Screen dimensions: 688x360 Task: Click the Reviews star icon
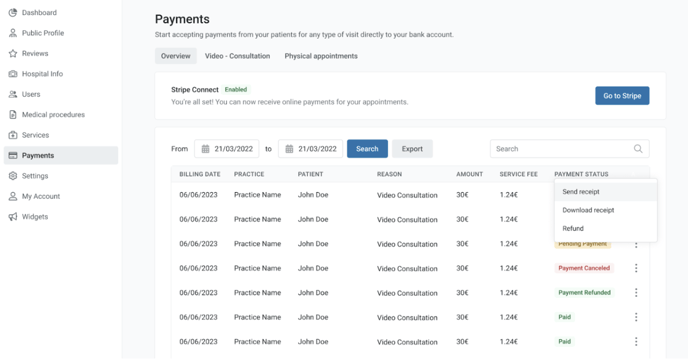pos(13,54)
